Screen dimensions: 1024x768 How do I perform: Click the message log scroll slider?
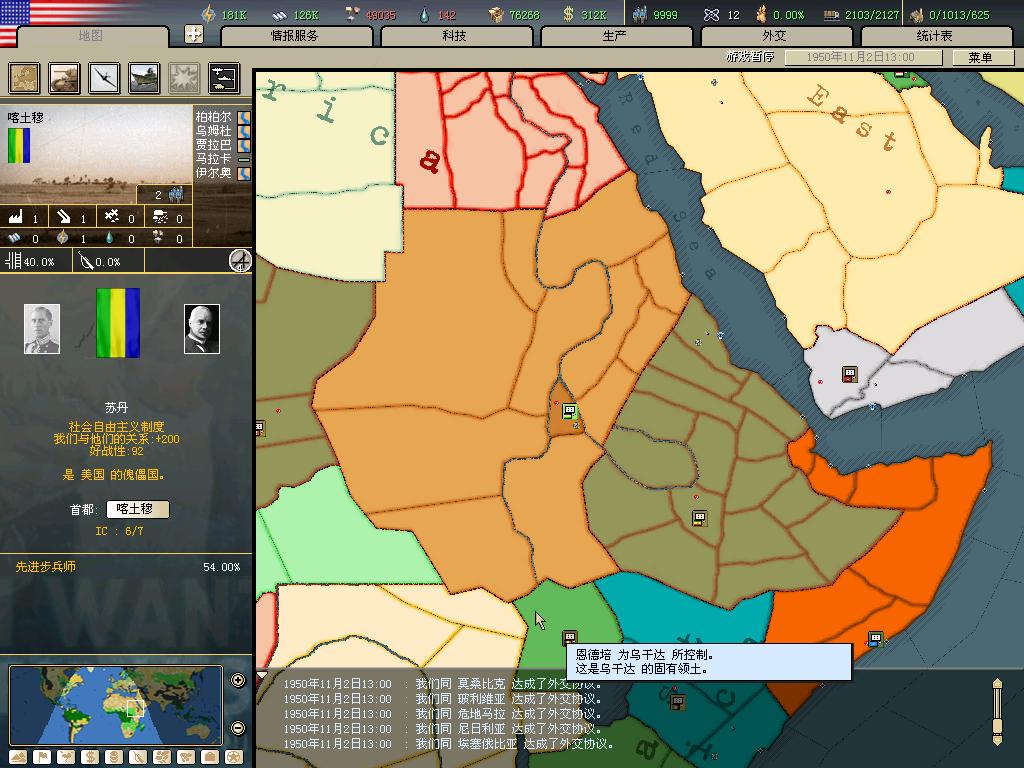997,712
